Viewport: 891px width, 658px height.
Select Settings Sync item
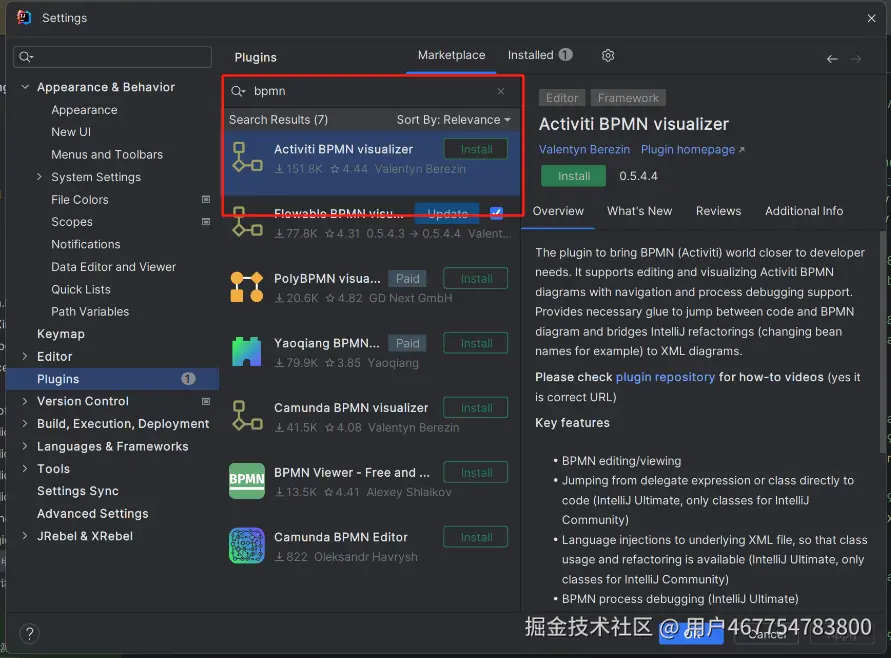click(78, 491)
